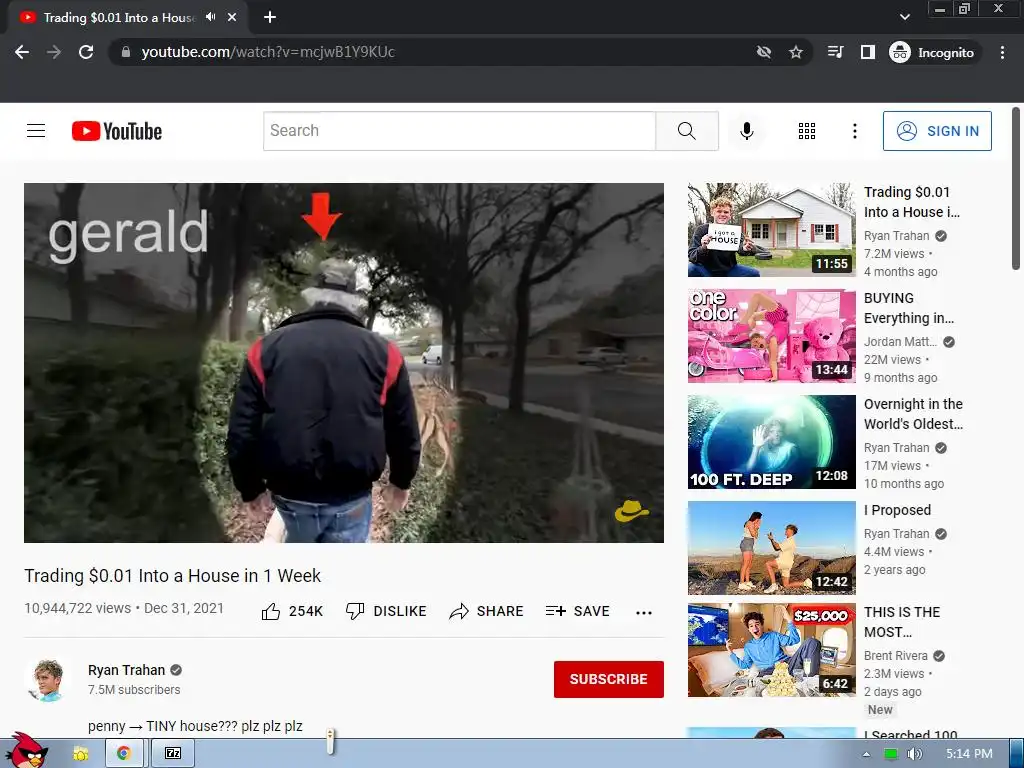Screen dimensions: 1024x768
Task: Open I Proposed video thumbnail
Action: click(x=771, y=547)
